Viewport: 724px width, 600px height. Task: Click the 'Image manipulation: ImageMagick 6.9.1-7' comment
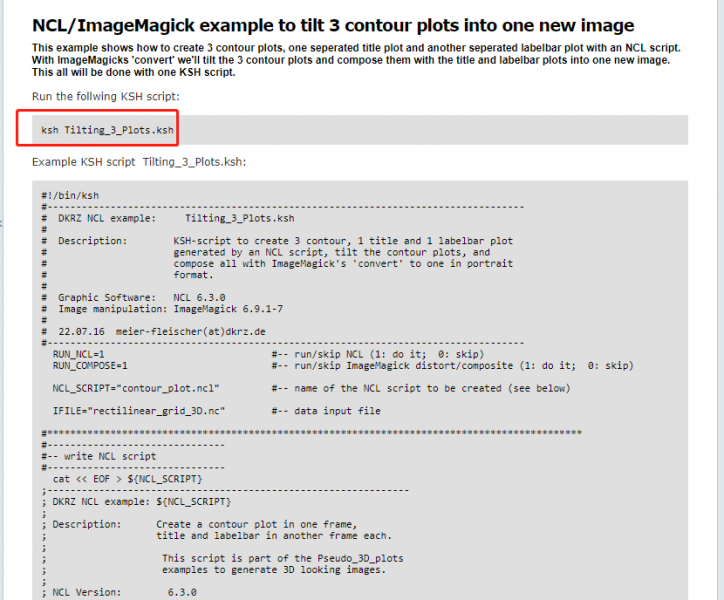point(170,309)
